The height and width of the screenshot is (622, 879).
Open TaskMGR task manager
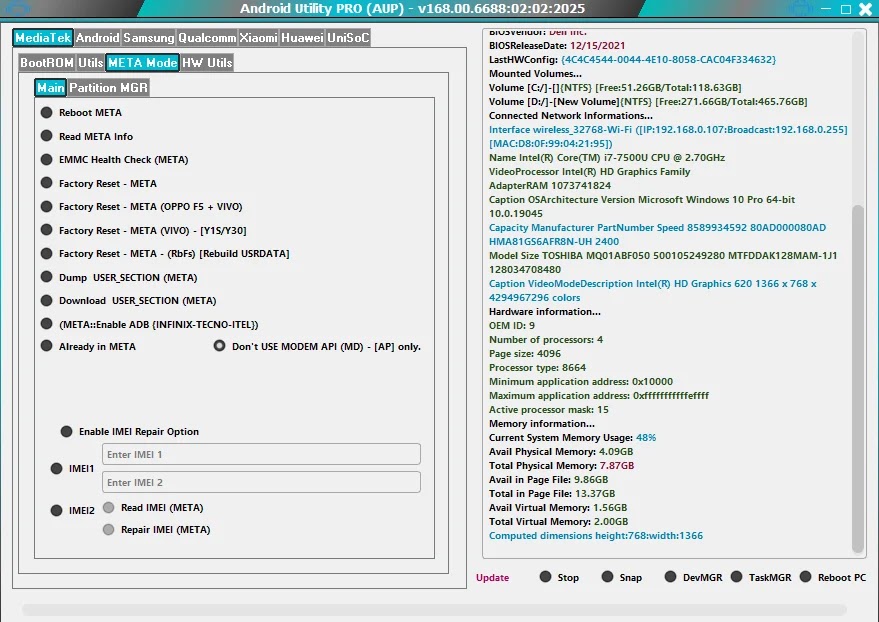click(x=761, y=577)
